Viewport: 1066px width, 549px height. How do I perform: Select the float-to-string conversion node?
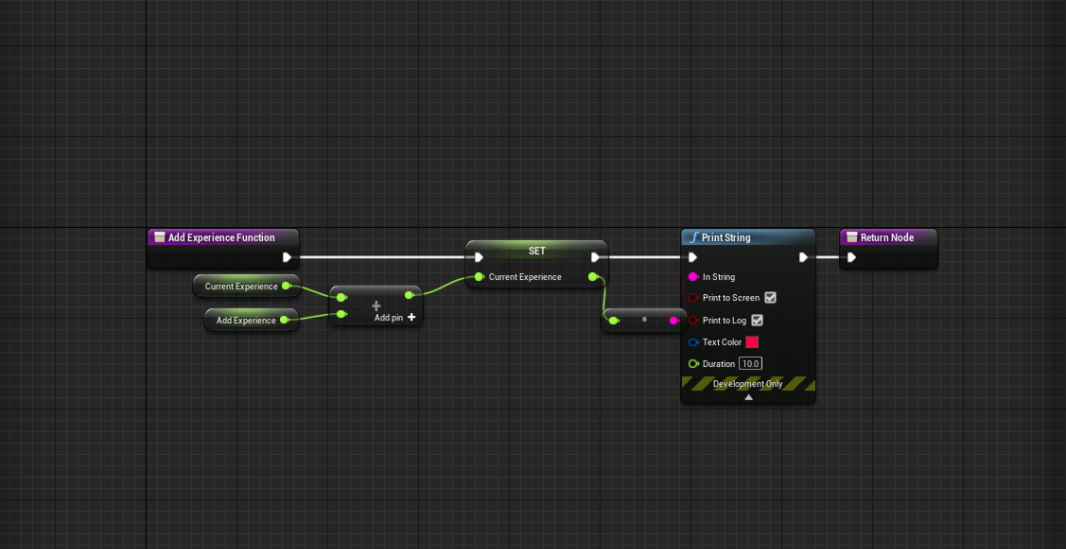point(644,320)
